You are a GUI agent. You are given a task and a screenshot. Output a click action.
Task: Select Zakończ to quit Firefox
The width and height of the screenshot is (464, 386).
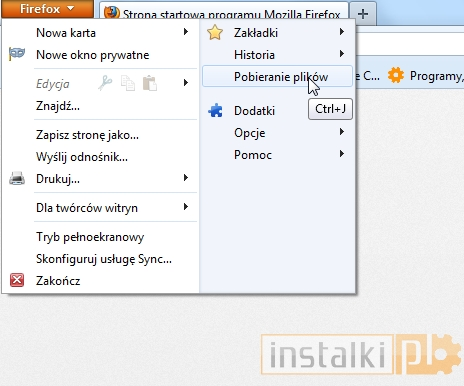[58, 281]
